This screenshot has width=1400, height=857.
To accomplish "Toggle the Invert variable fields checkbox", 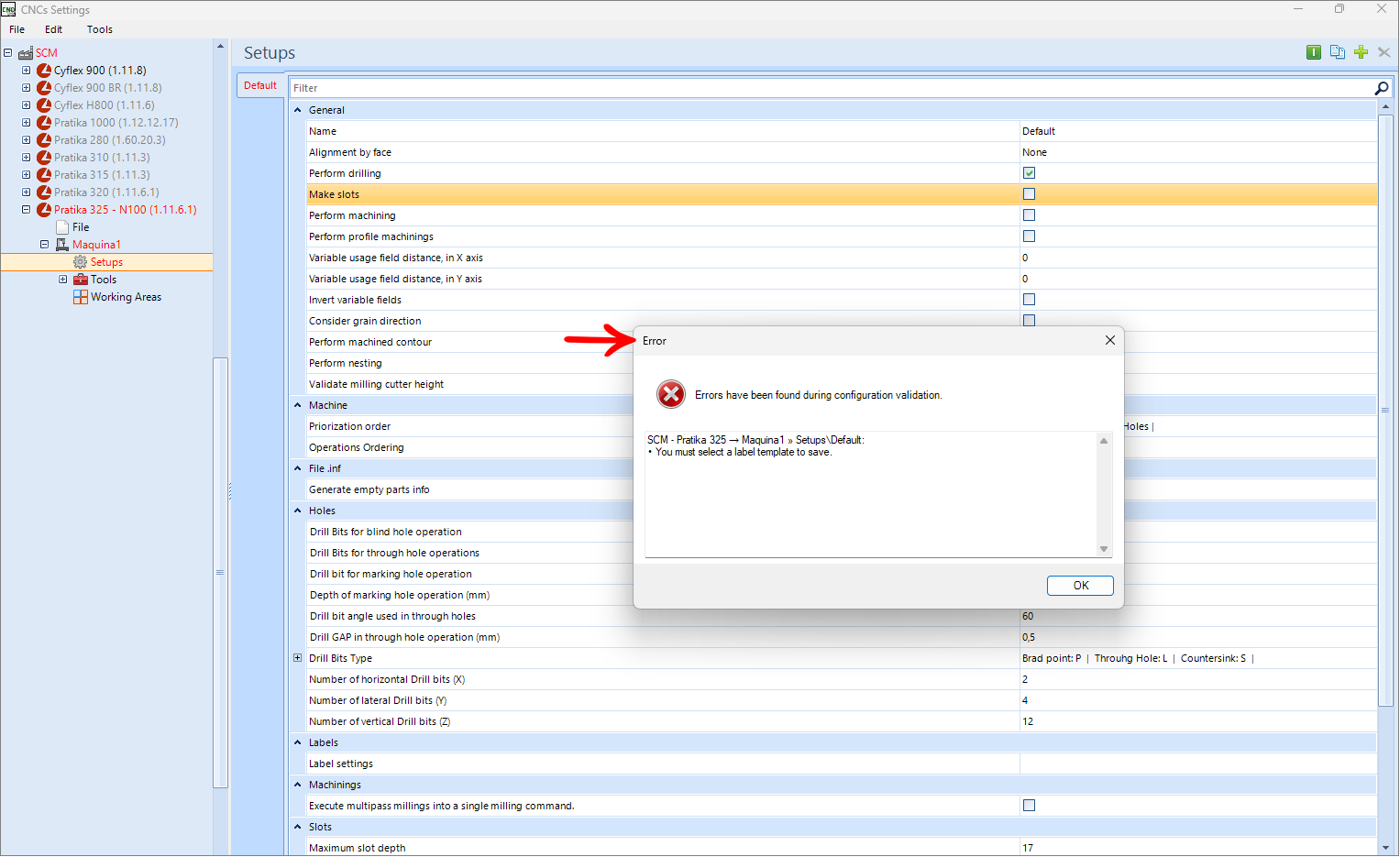I will pos(1029,300).
